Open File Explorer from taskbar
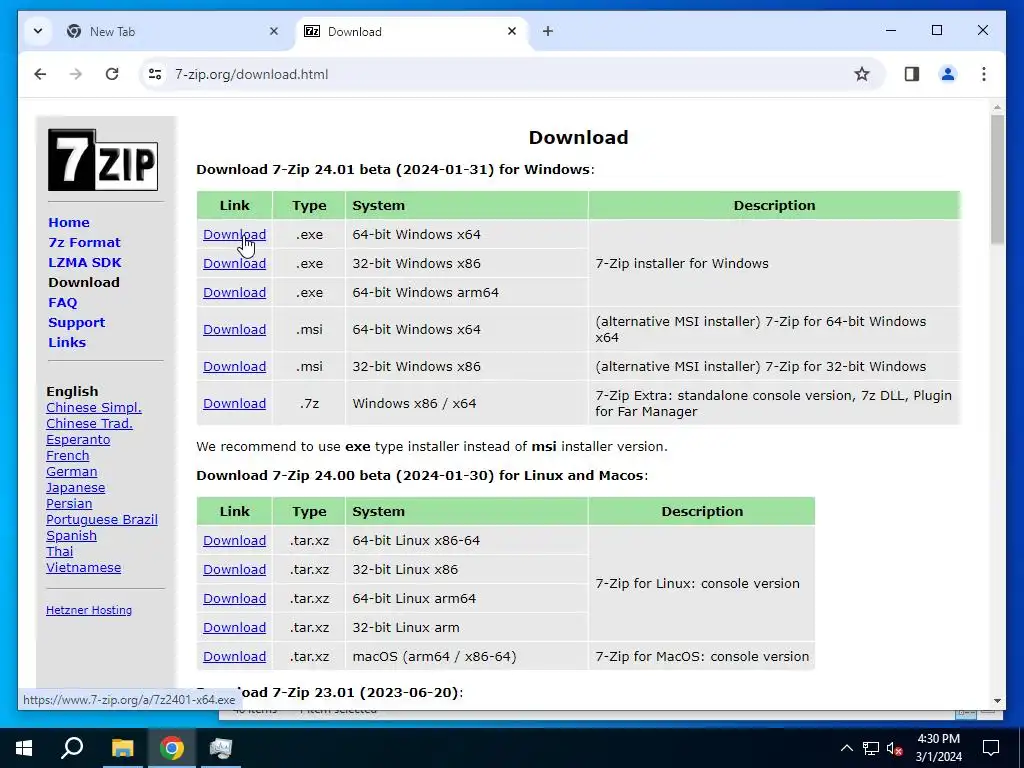 122,748
